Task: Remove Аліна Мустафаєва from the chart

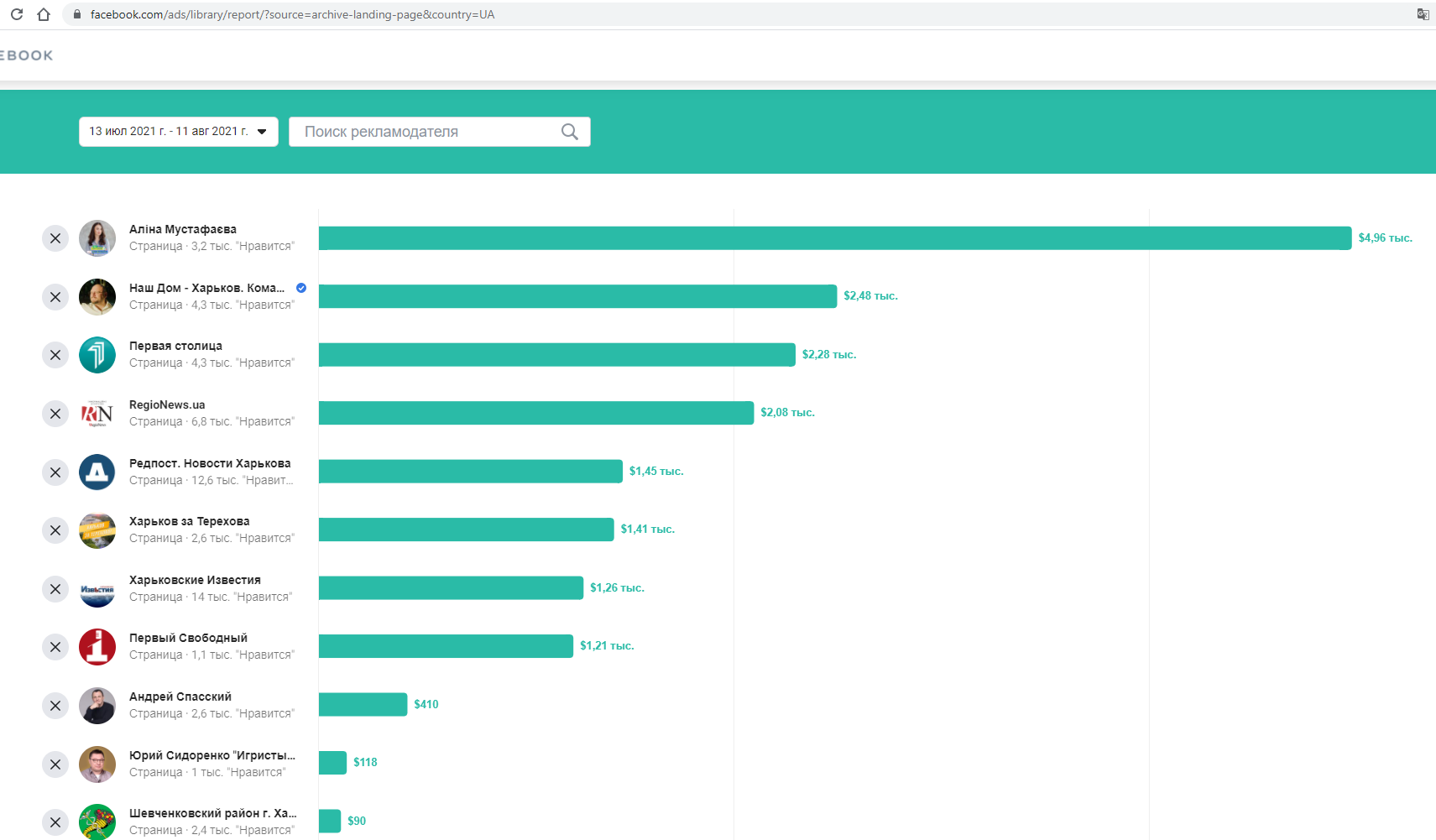Action: pos(55,238)
